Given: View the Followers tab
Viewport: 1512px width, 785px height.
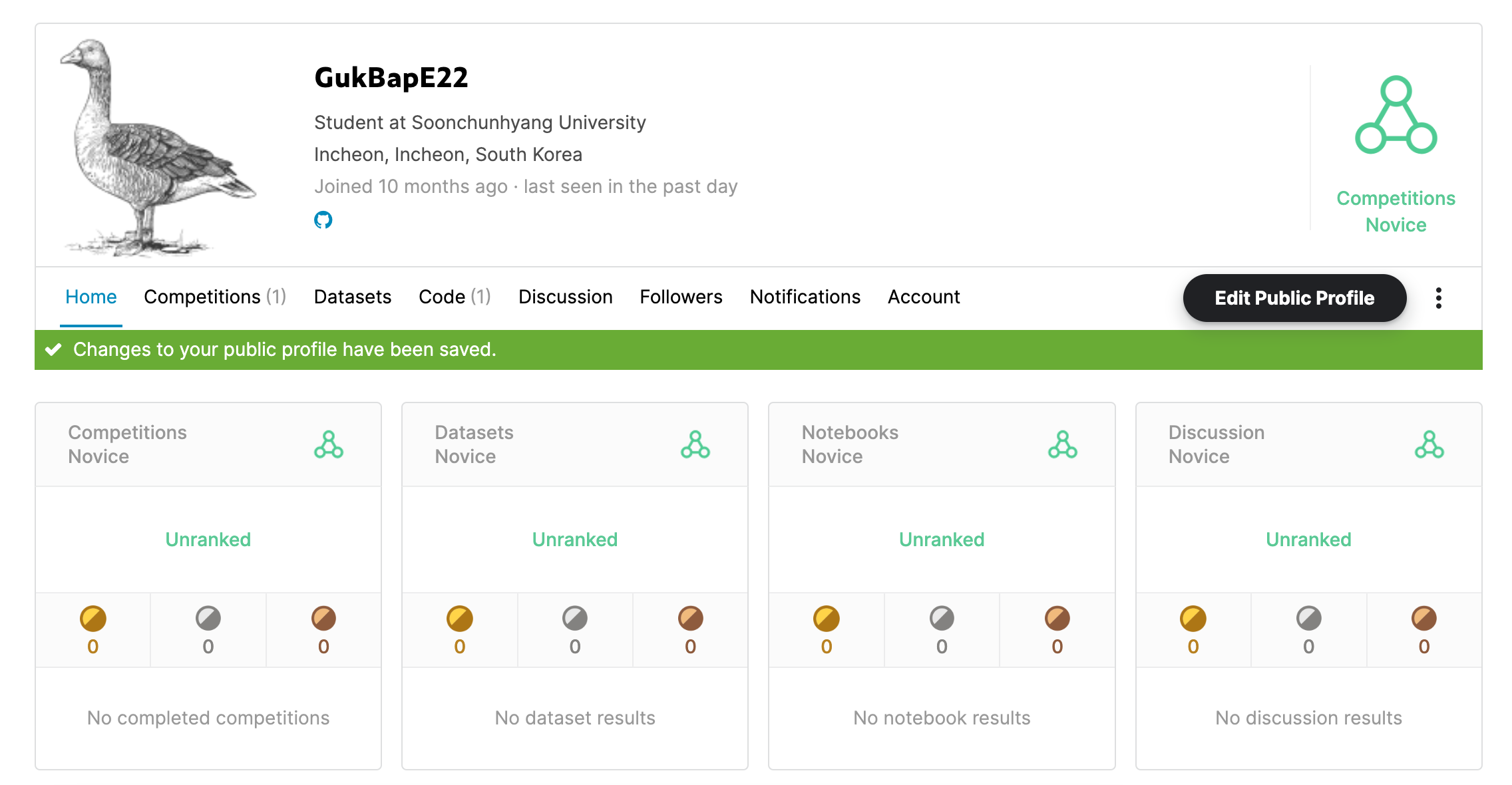Looking at the screenshot, I should pyautogui.click(x=681, y=297).
